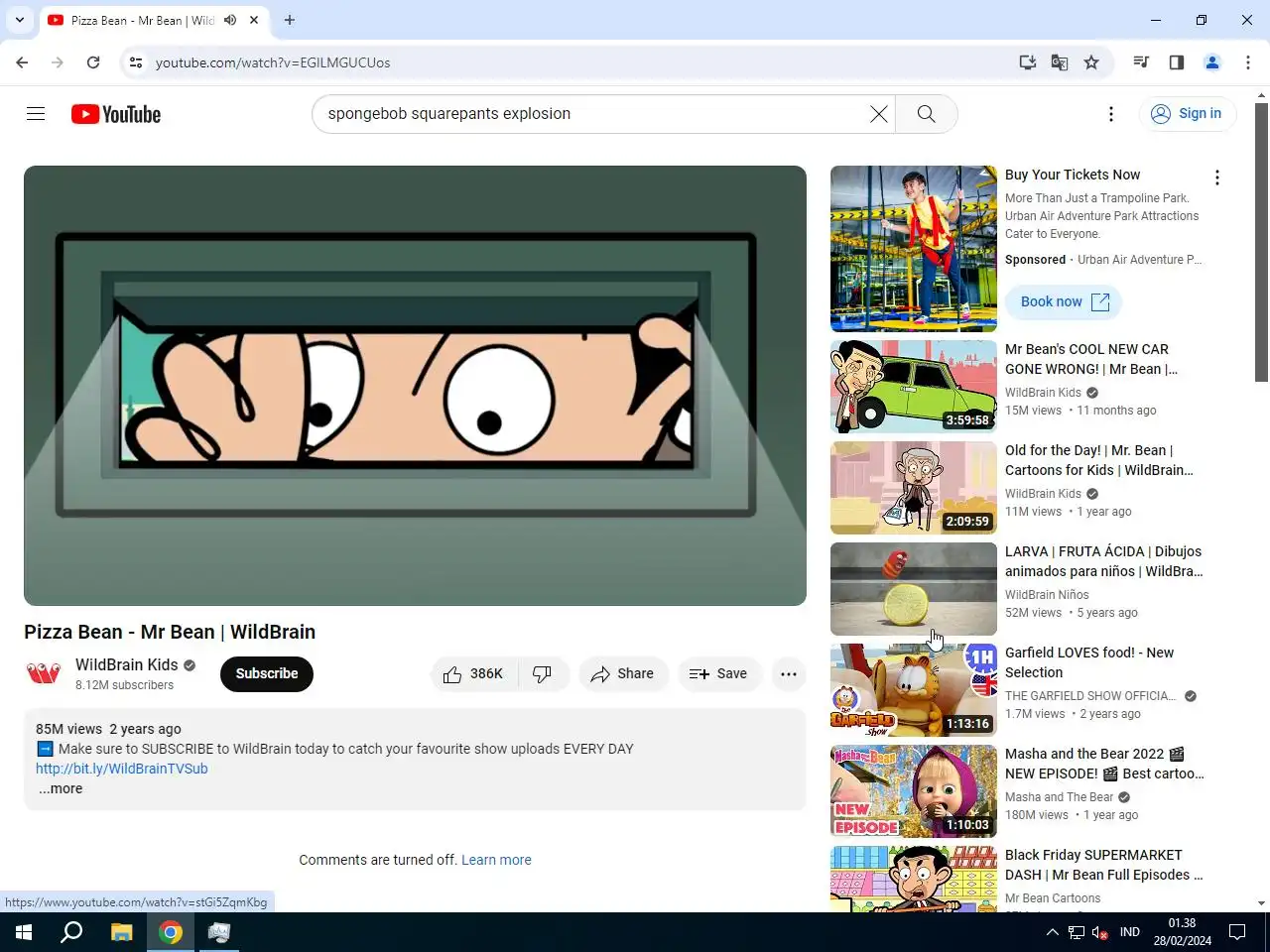Viewport: 1270px width, 952px height.
Task: Click the muted volume tray icon
Action: pyautogui.click(x=1099, y=932)
